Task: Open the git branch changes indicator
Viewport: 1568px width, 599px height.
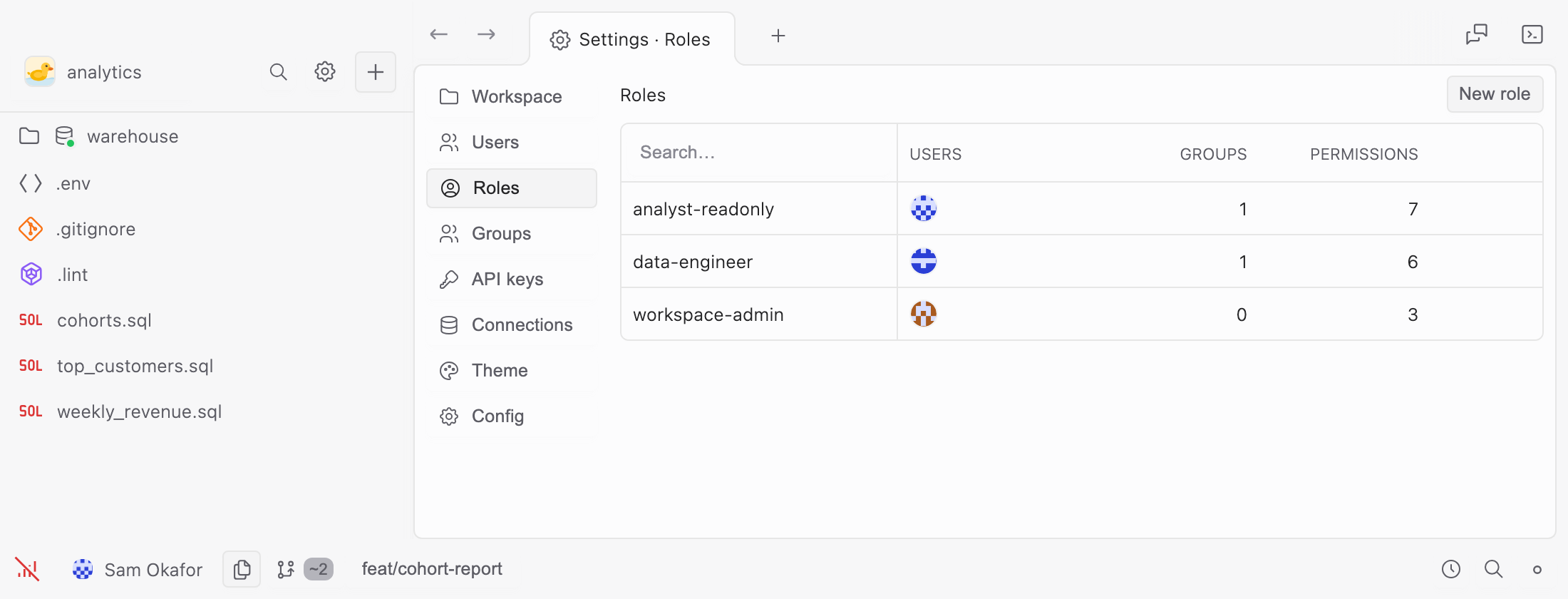Action: [x=305, y=569]
